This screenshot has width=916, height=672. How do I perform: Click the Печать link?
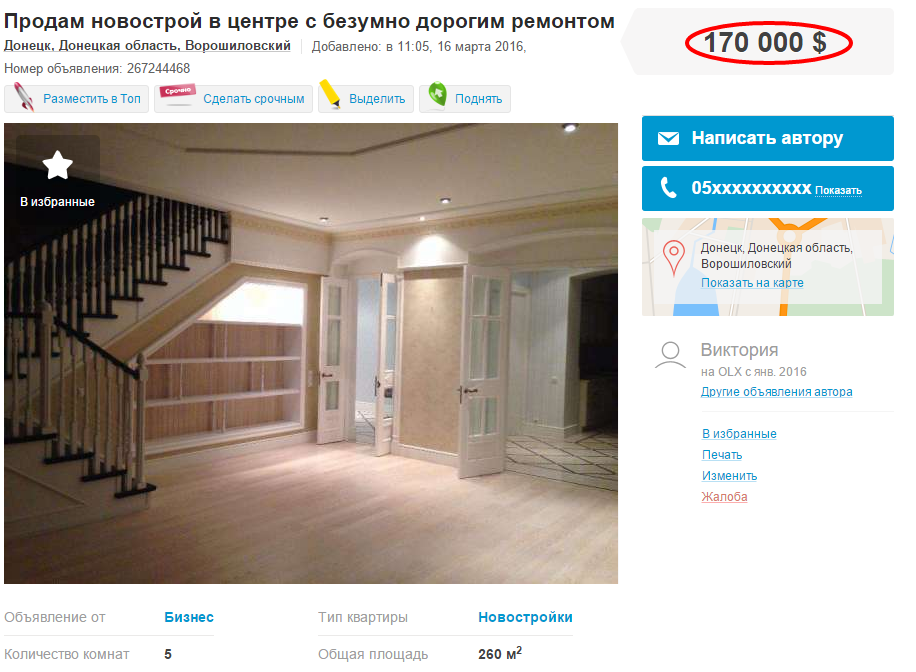(722, 455)
